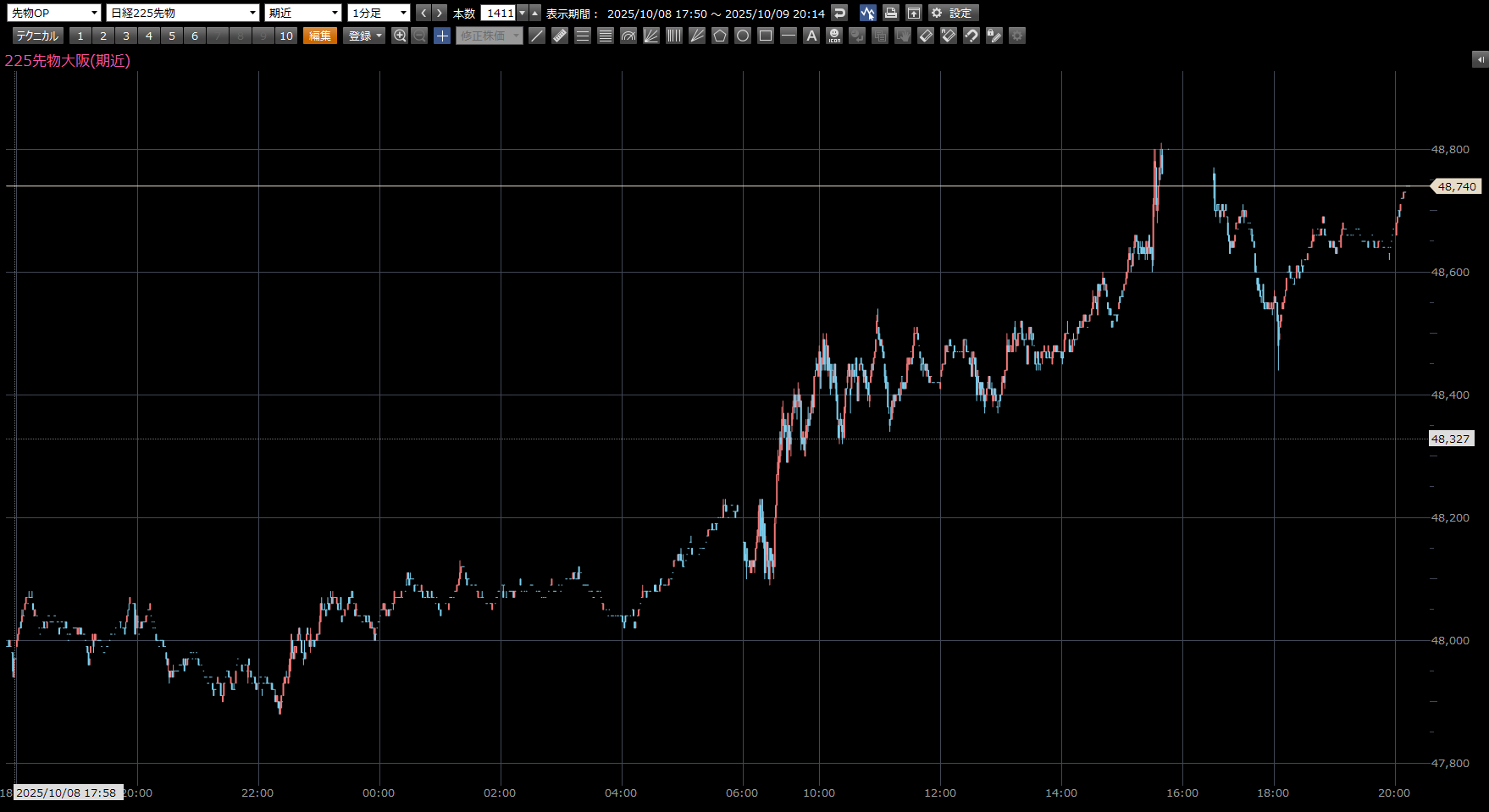Toggle the chart cursor tracking mode
This screenshot has height=812, width=1489.
[867, 13]
